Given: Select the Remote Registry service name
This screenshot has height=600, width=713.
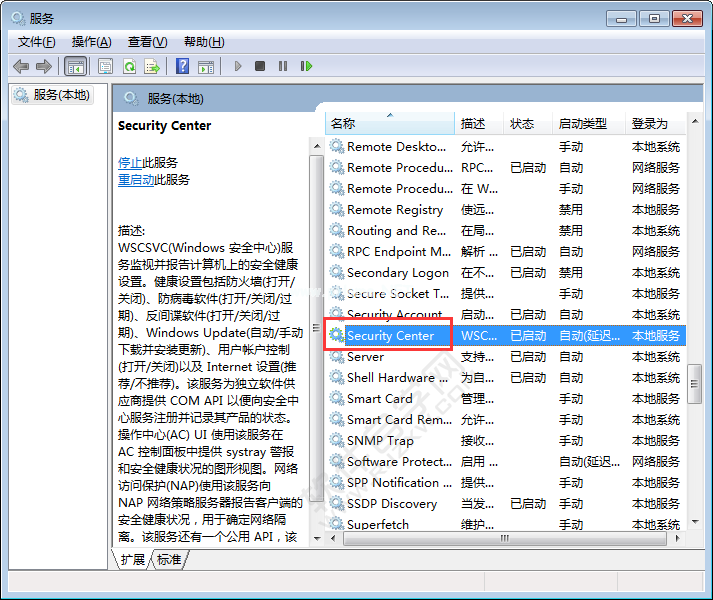Looking at the screenshot, I should 395,210.
